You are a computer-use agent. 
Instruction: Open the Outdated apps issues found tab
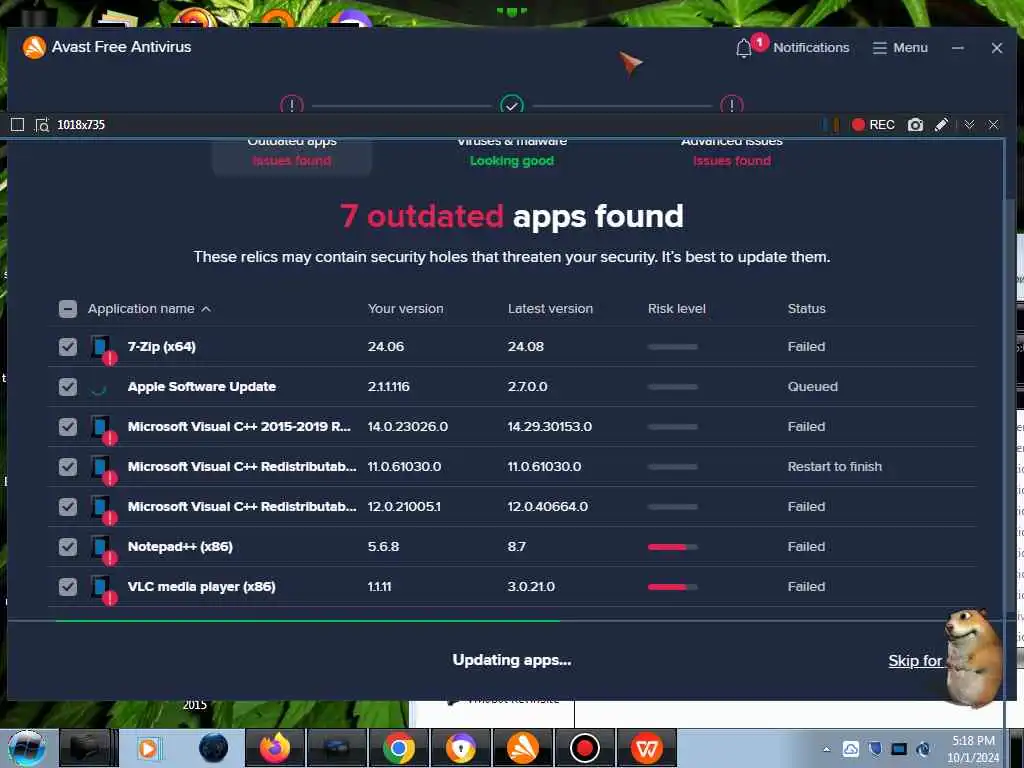[292, 155]
